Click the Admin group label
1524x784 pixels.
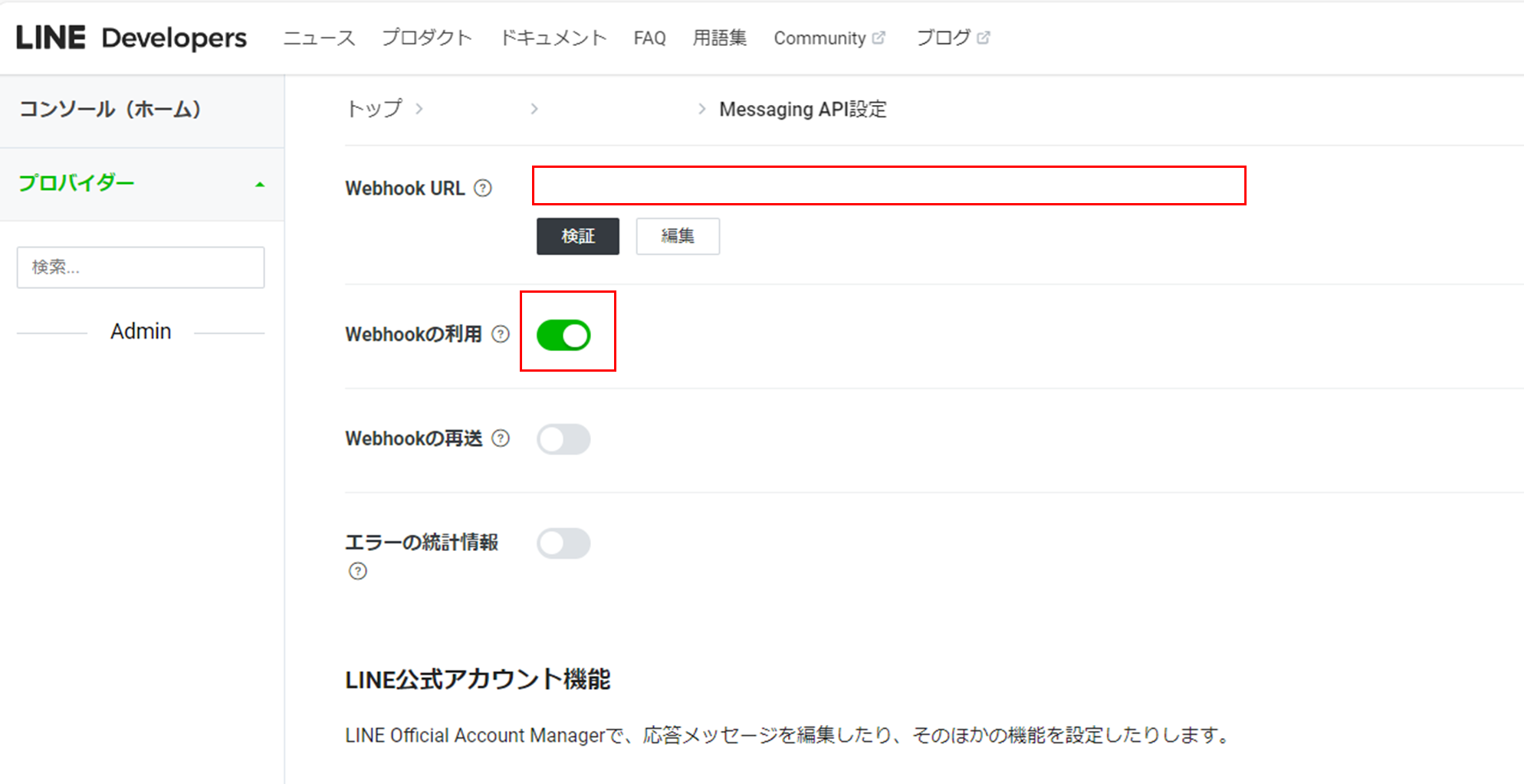point(141,331)
